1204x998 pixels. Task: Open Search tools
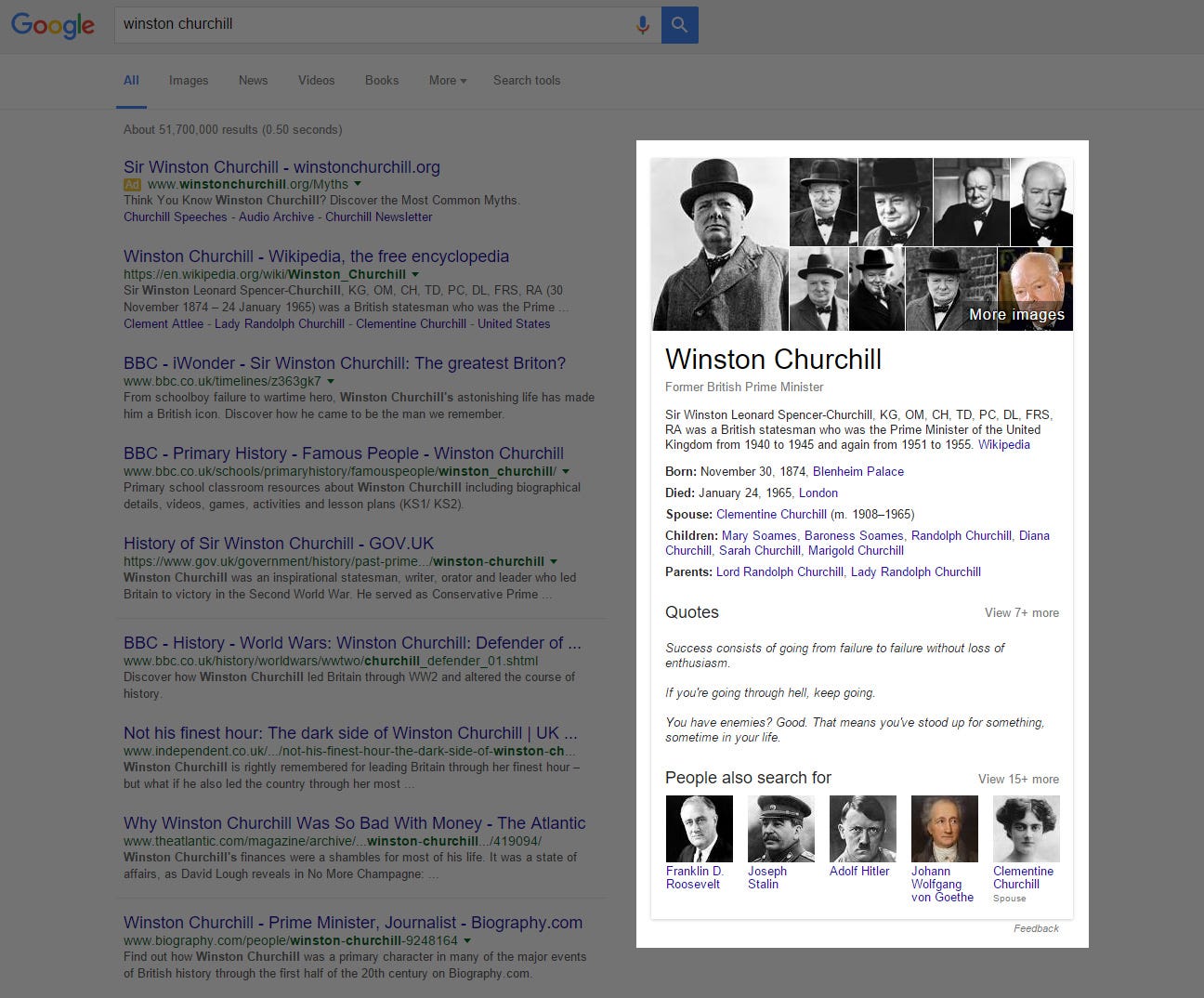[527, 80]
